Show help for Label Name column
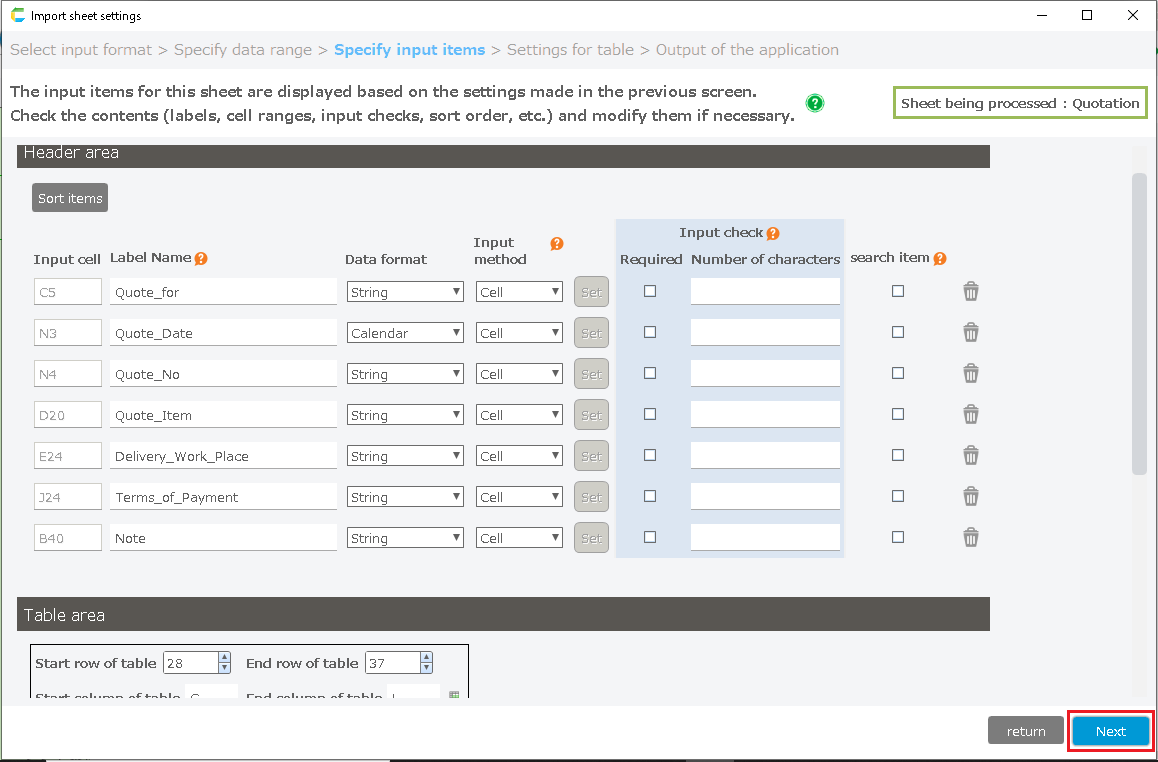Screen dimensions: 1158x762 click(201, 258)
